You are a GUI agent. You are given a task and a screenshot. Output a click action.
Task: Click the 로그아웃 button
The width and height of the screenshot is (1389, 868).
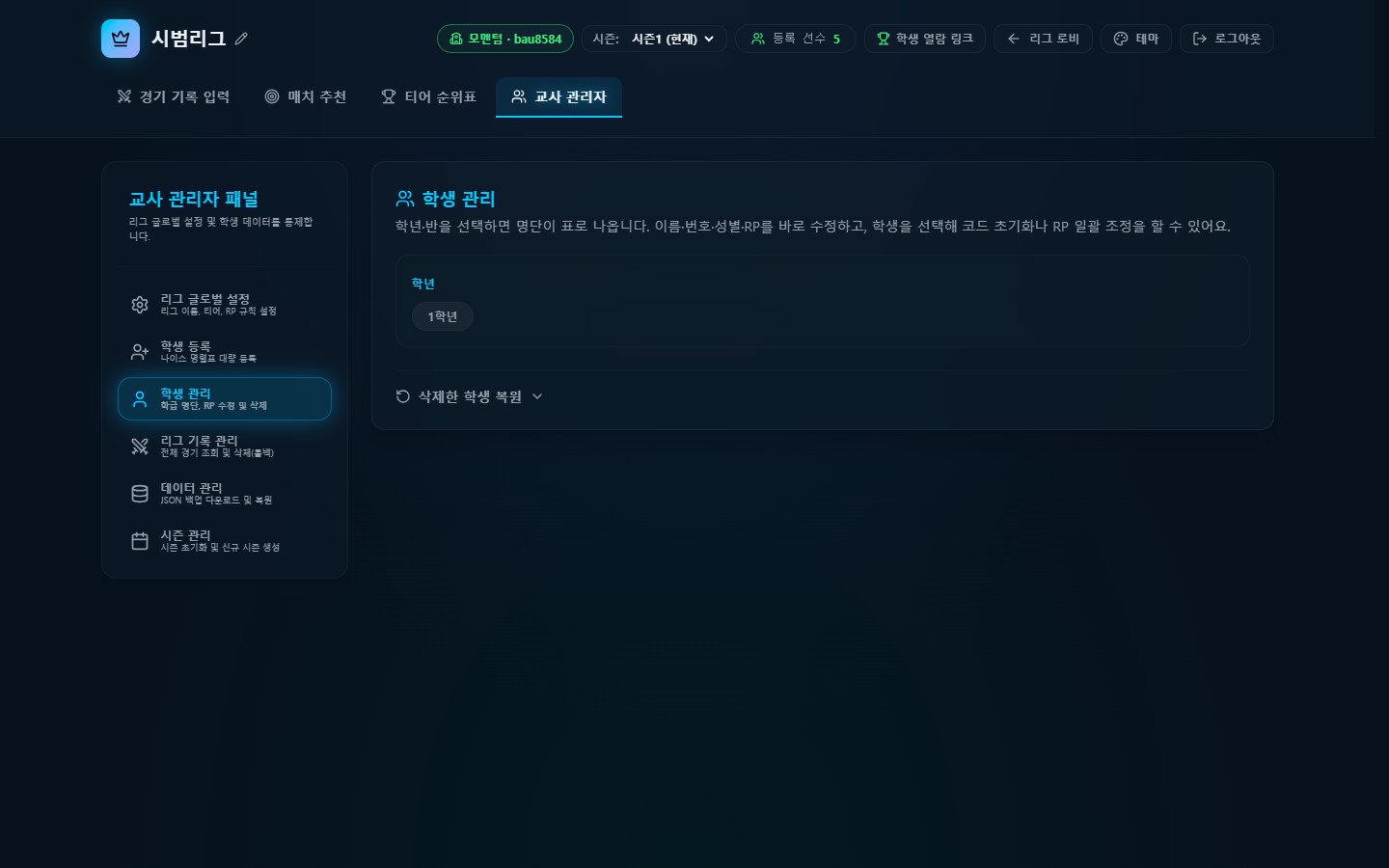click(1227, 39)
